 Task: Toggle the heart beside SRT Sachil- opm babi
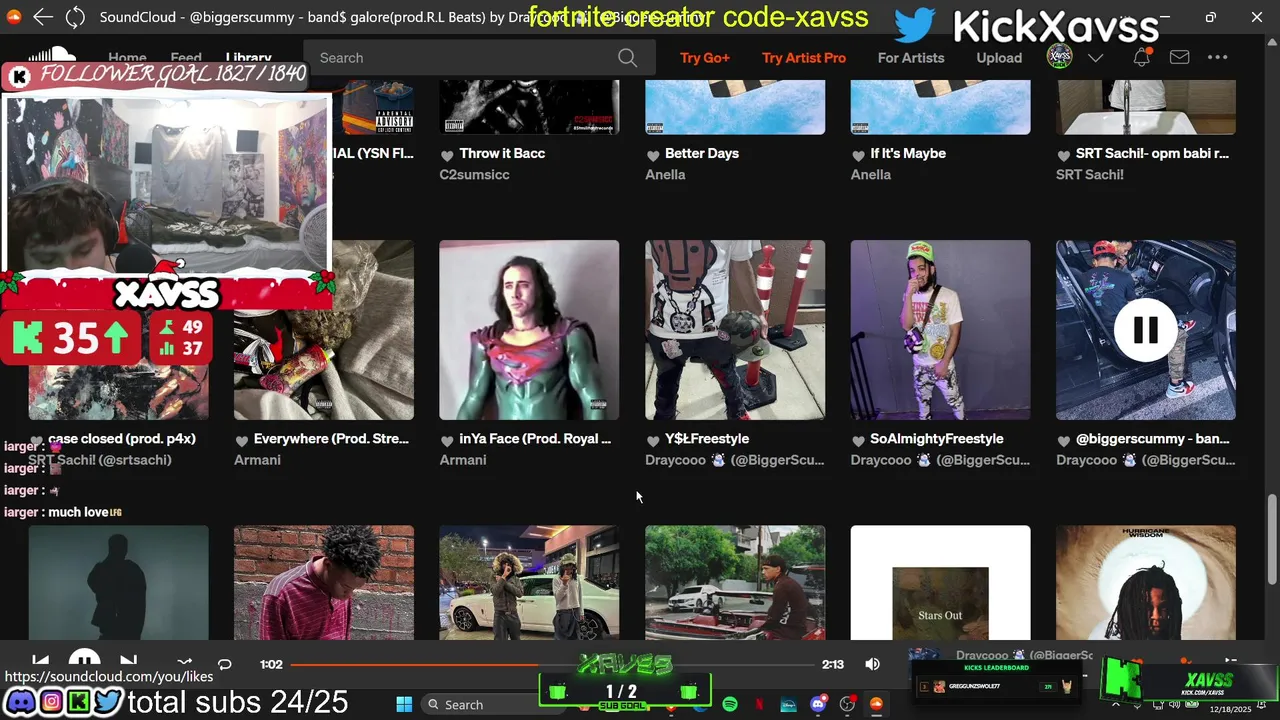coord(1064,155)
